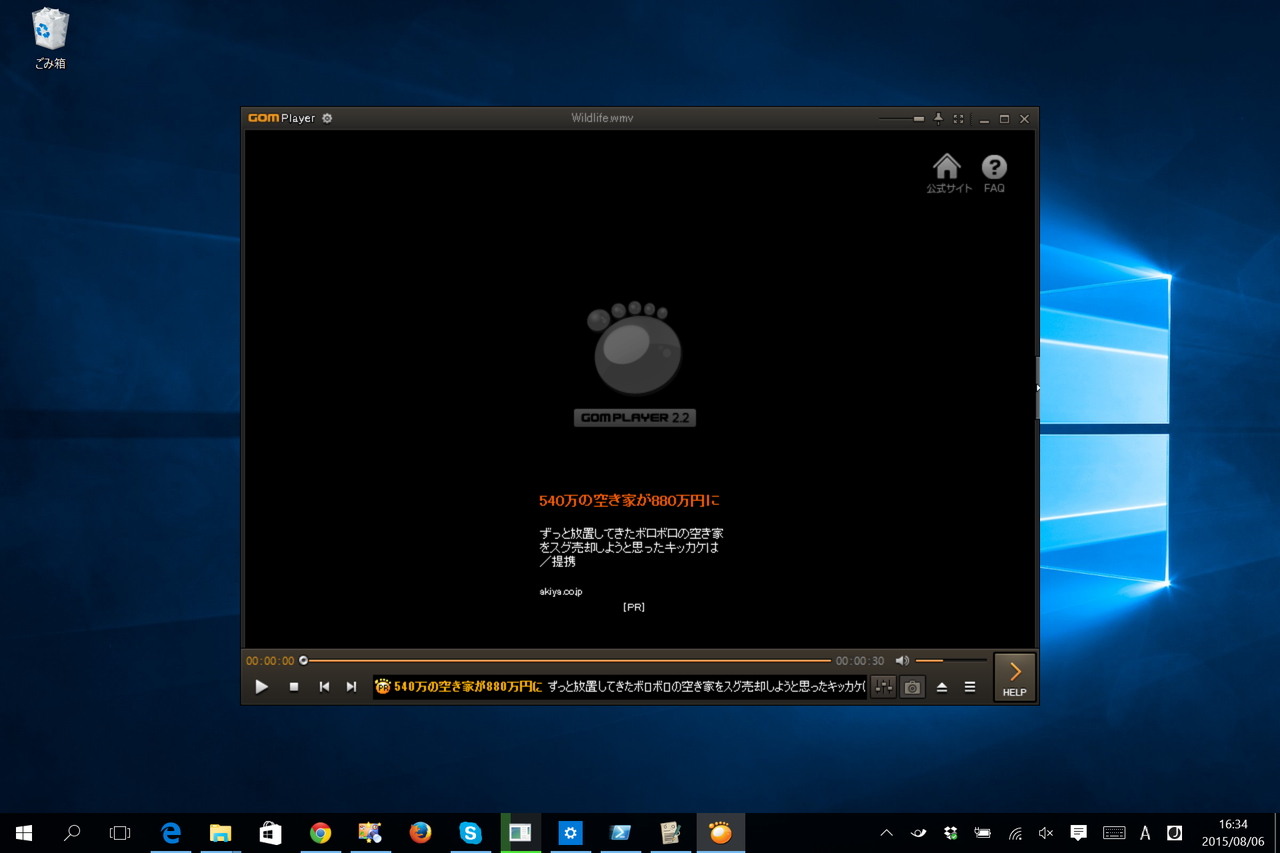The height and width of the screenshot is (853, 1280).
Task: Open the taskbar clock and date
Action: pos(1233,833)
